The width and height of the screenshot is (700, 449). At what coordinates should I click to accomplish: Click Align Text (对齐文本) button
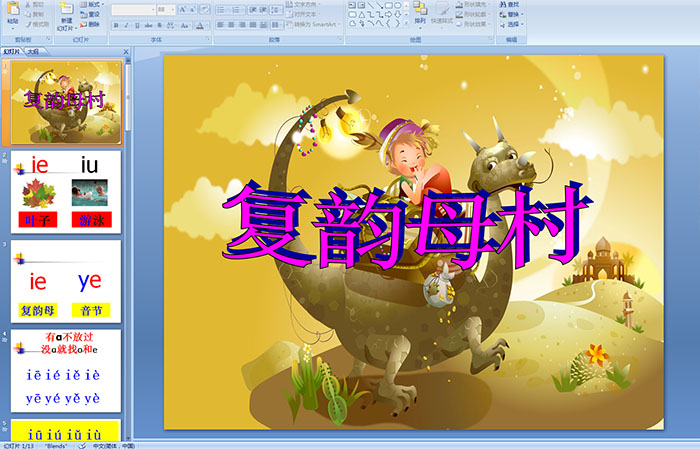click(x=304, y=14)
